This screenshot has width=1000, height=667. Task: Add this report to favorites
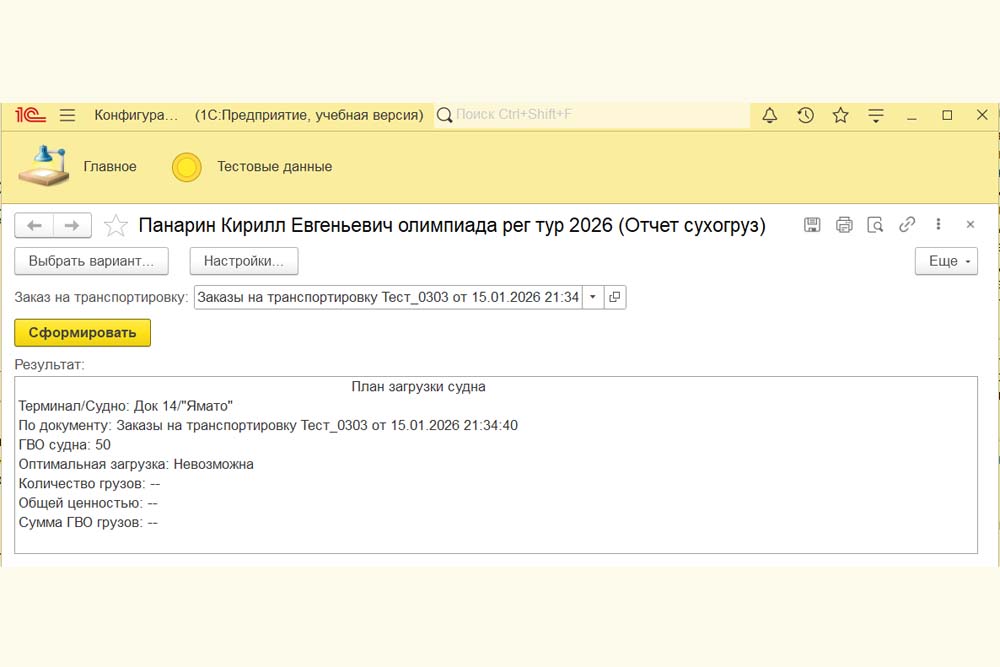click(116, 226)
